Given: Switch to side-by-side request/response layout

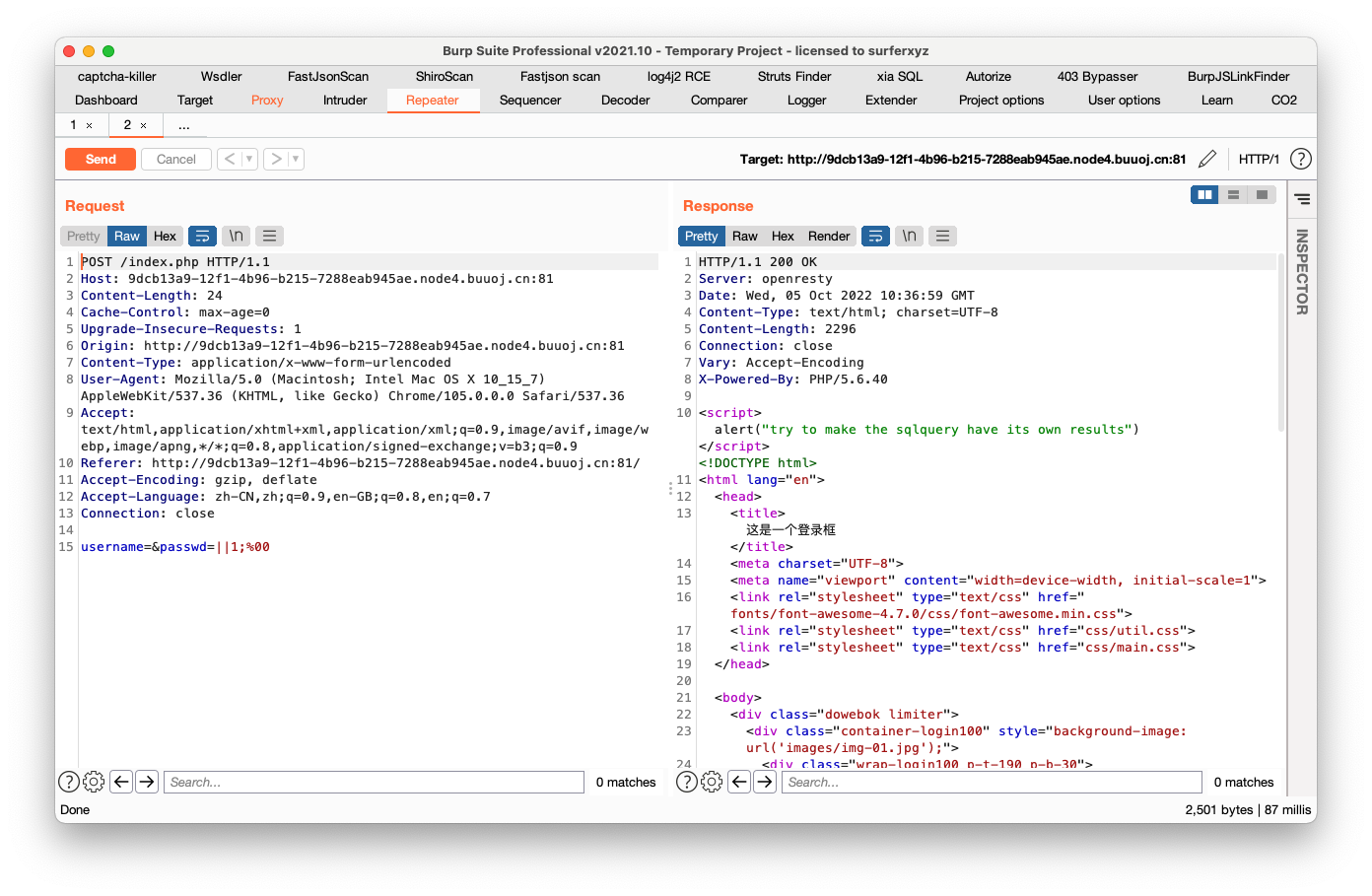Looking at the screenshot, I should 1204,195.
